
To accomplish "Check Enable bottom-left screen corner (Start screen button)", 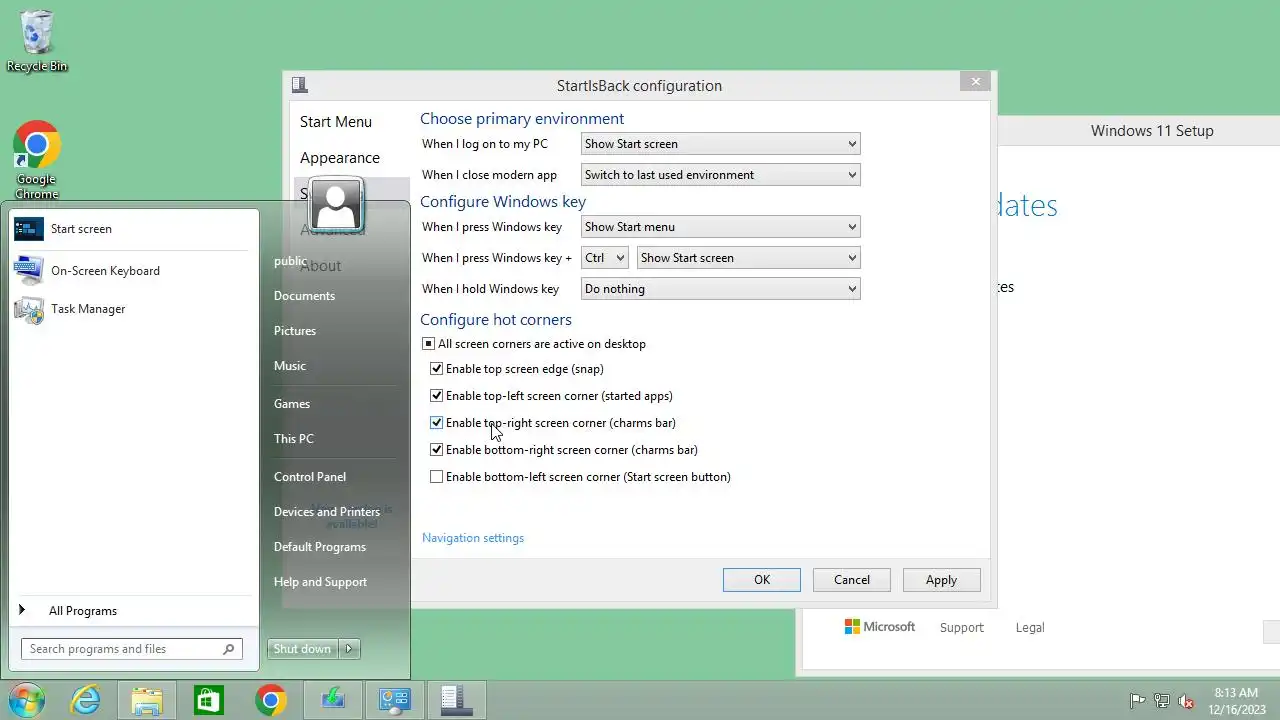I will tap(436, 477).
